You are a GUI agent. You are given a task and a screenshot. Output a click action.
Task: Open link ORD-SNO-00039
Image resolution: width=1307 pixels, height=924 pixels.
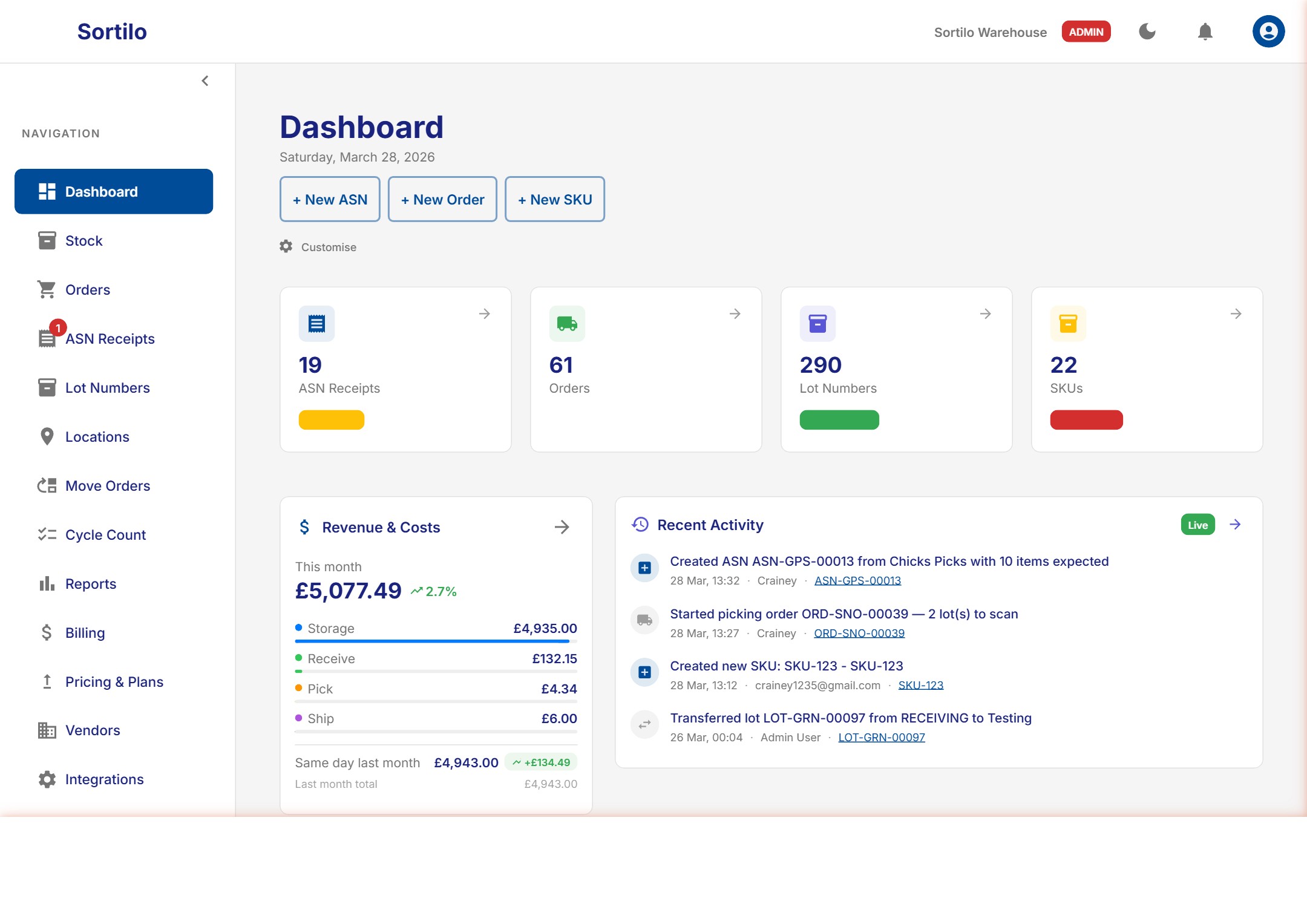859,633
